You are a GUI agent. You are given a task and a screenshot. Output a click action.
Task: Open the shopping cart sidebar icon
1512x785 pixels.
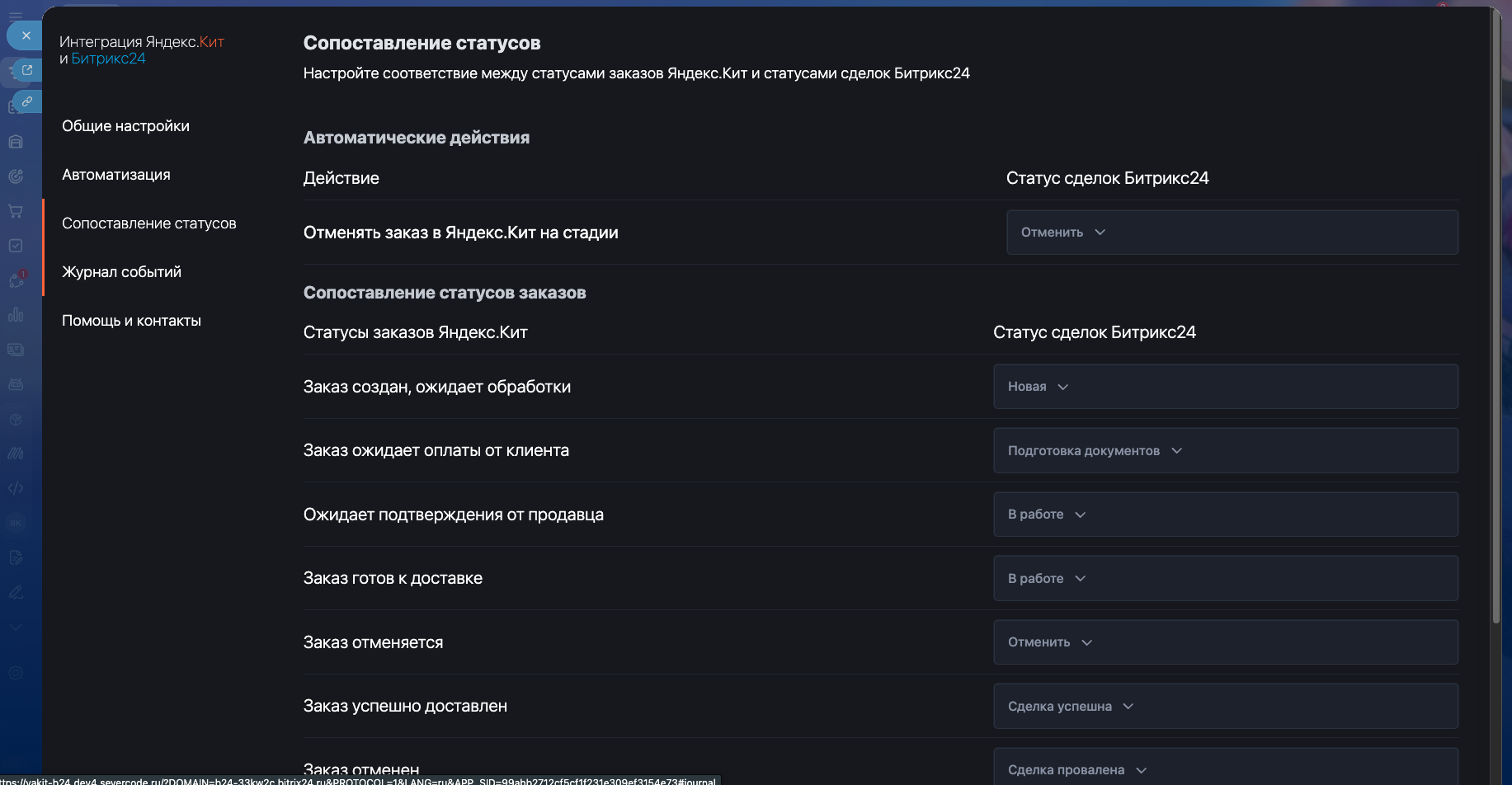point(16,211)
